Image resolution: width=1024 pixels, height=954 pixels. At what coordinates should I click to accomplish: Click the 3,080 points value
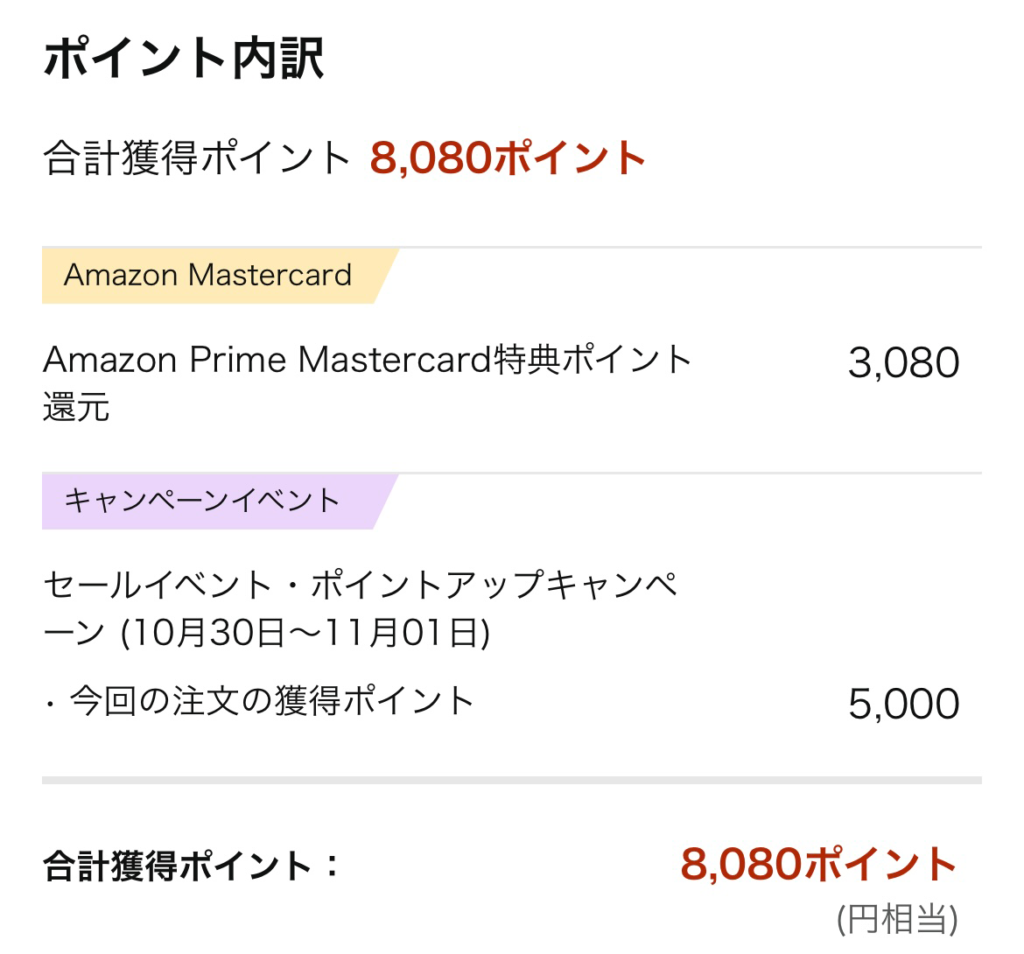point(904,363)
